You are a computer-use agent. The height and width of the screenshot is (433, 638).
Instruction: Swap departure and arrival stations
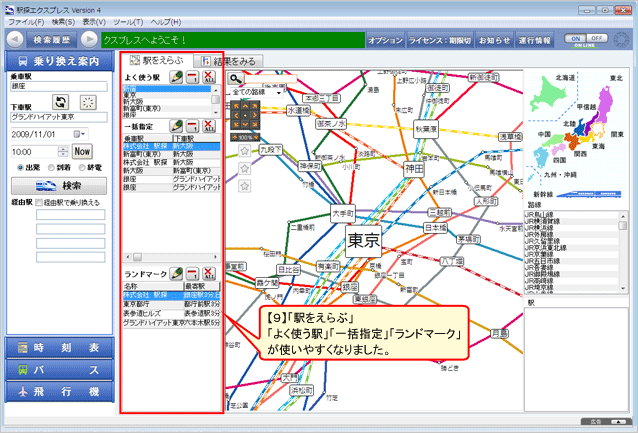[59, 102]
